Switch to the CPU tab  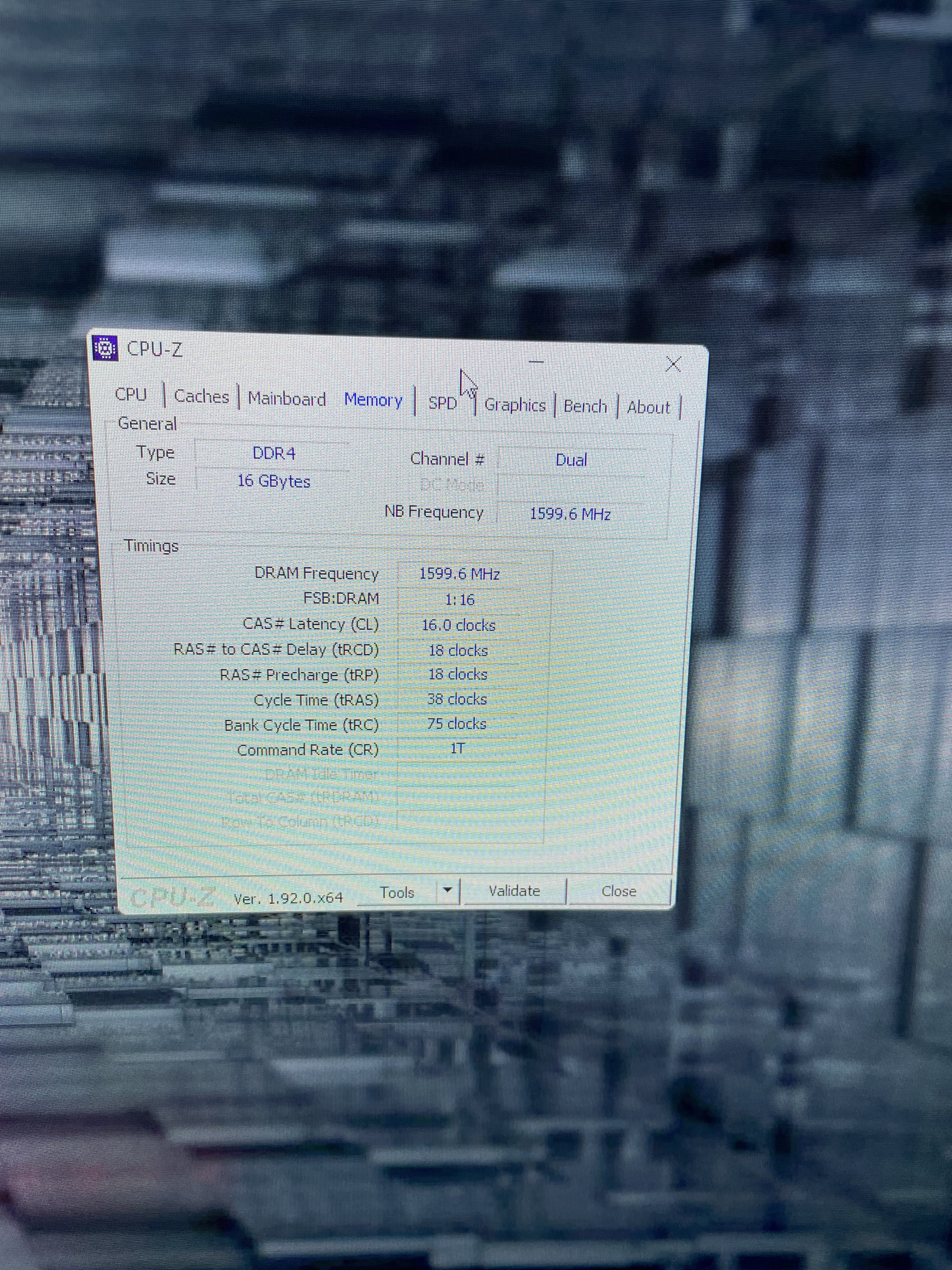[131, 394]
